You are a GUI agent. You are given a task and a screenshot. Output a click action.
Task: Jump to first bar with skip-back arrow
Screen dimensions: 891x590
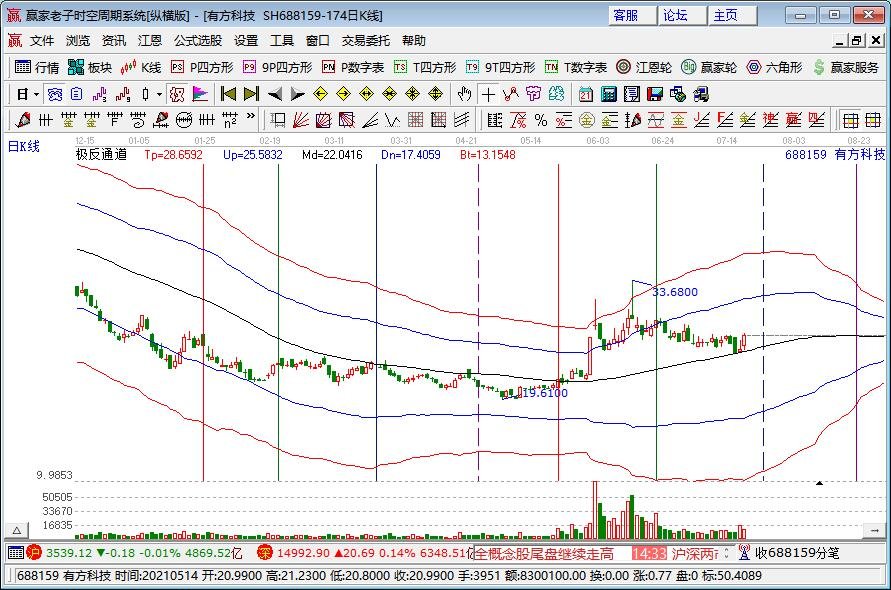(228, 94)
